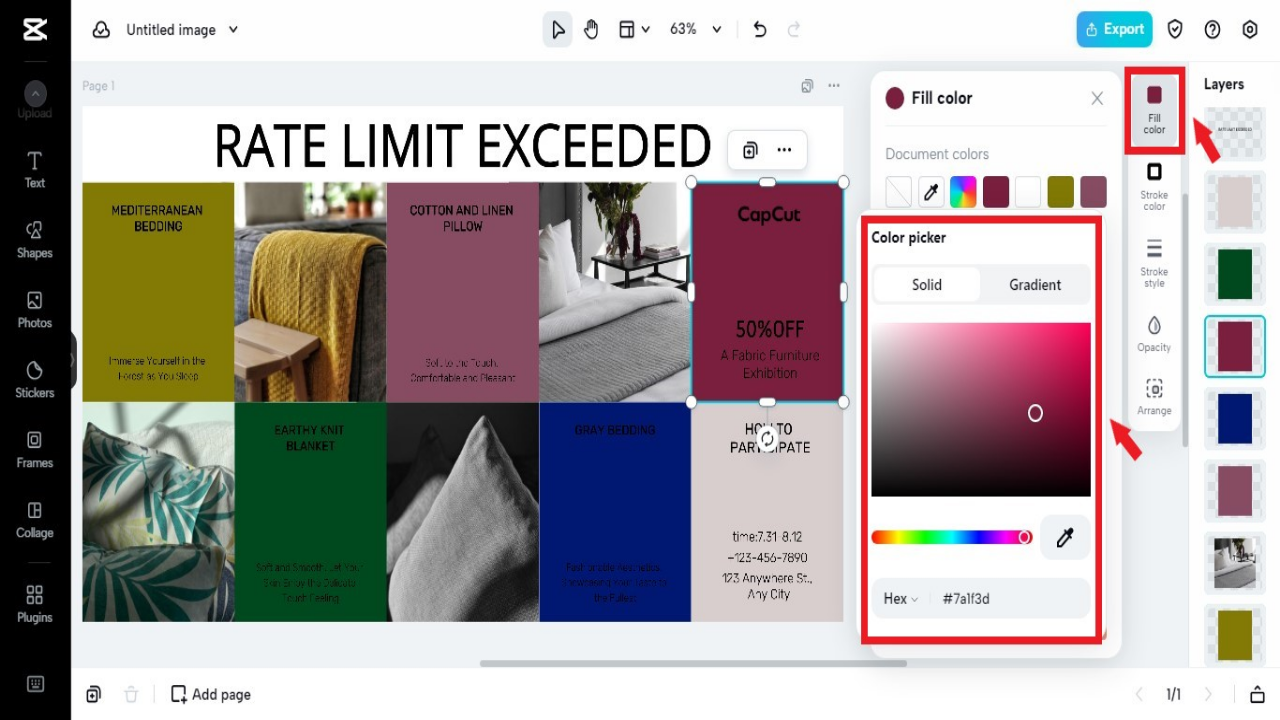Screen dimensions: 1280x720
Task: Select the Solid color tab
Action: (x=926, y=284)
